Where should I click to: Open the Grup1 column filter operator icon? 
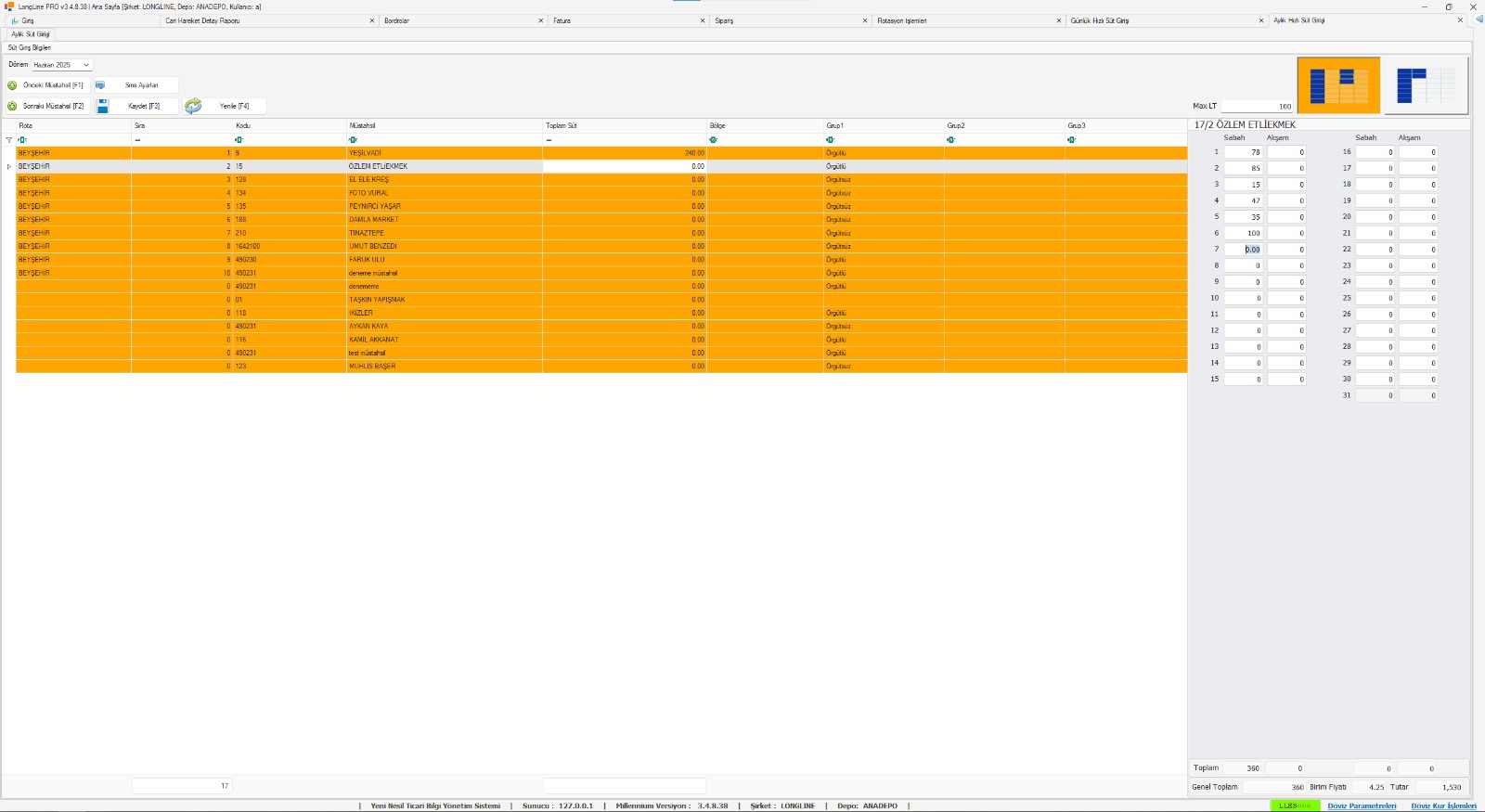pos(830,140)
